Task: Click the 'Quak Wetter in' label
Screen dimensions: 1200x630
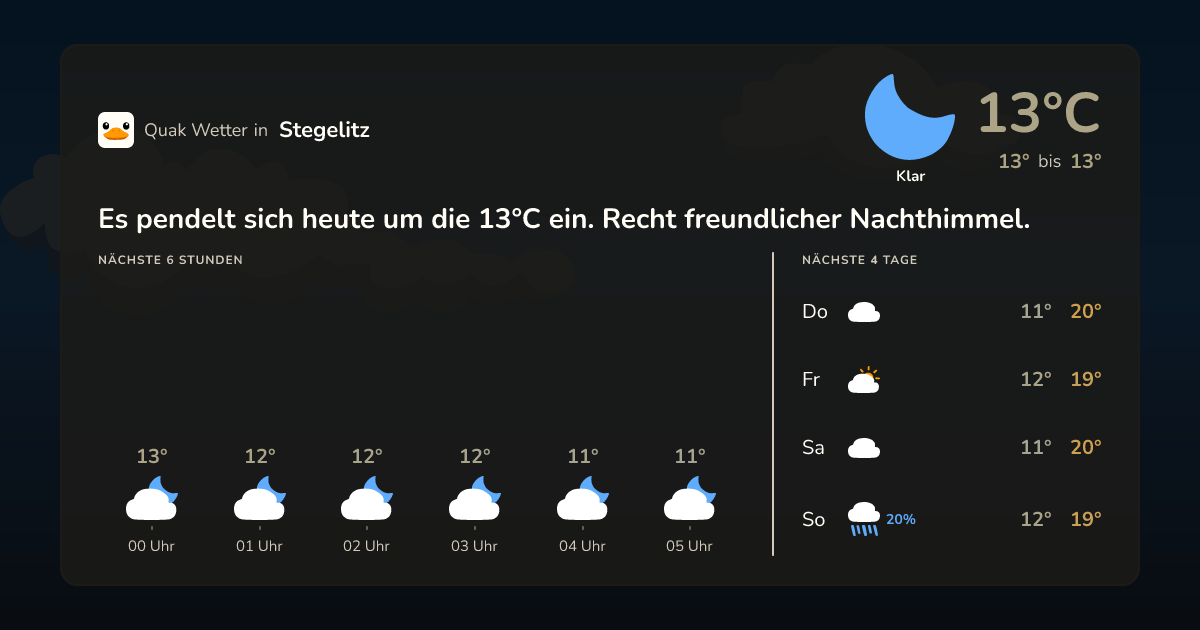Action: tap(206, 130)
